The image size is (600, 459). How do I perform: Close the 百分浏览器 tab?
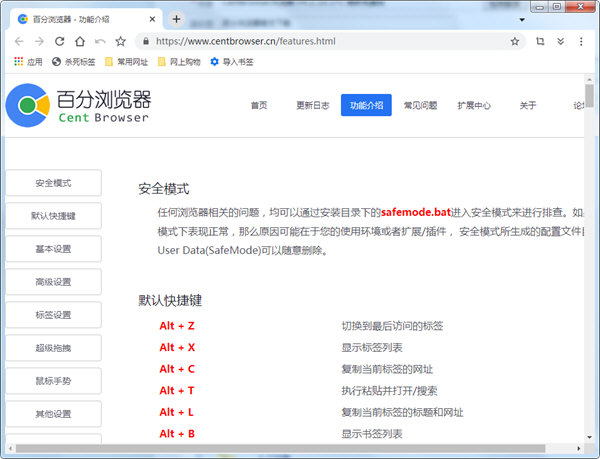(152, 19)
